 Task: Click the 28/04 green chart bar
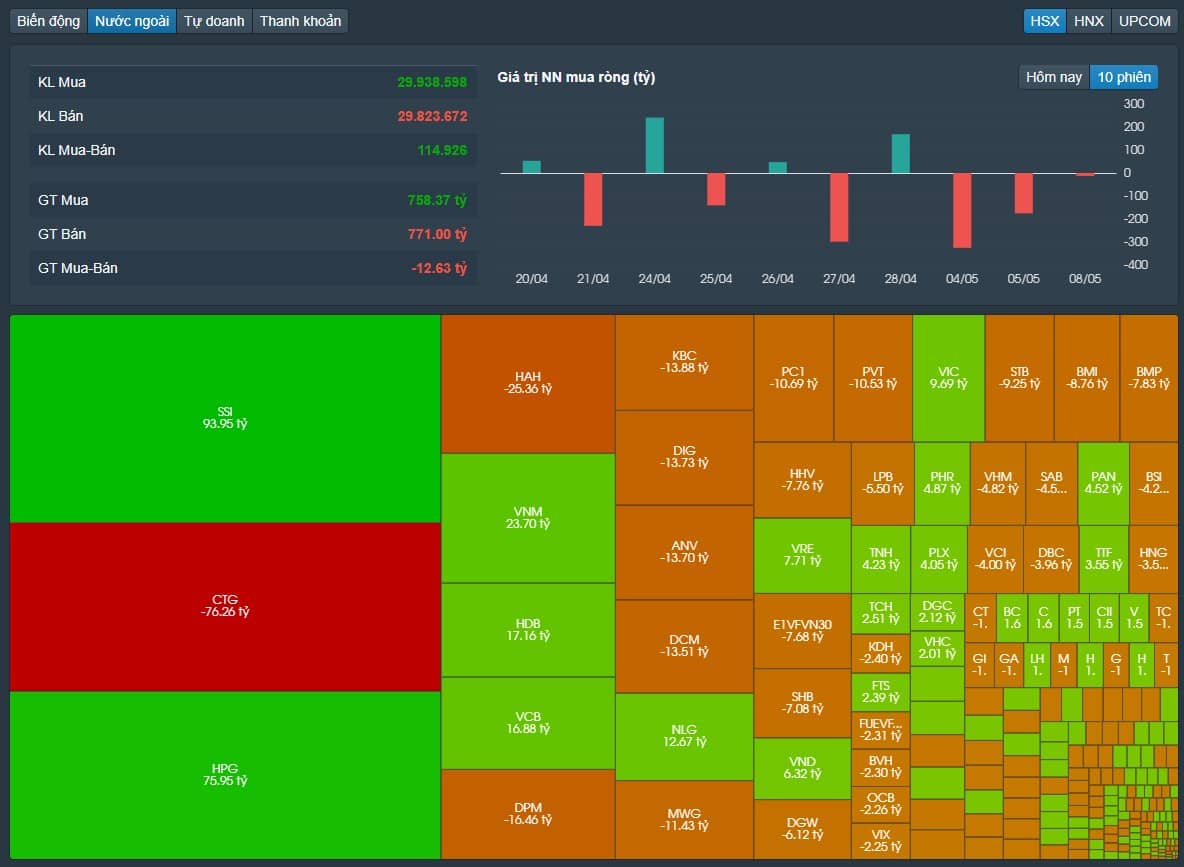(901, 153)
